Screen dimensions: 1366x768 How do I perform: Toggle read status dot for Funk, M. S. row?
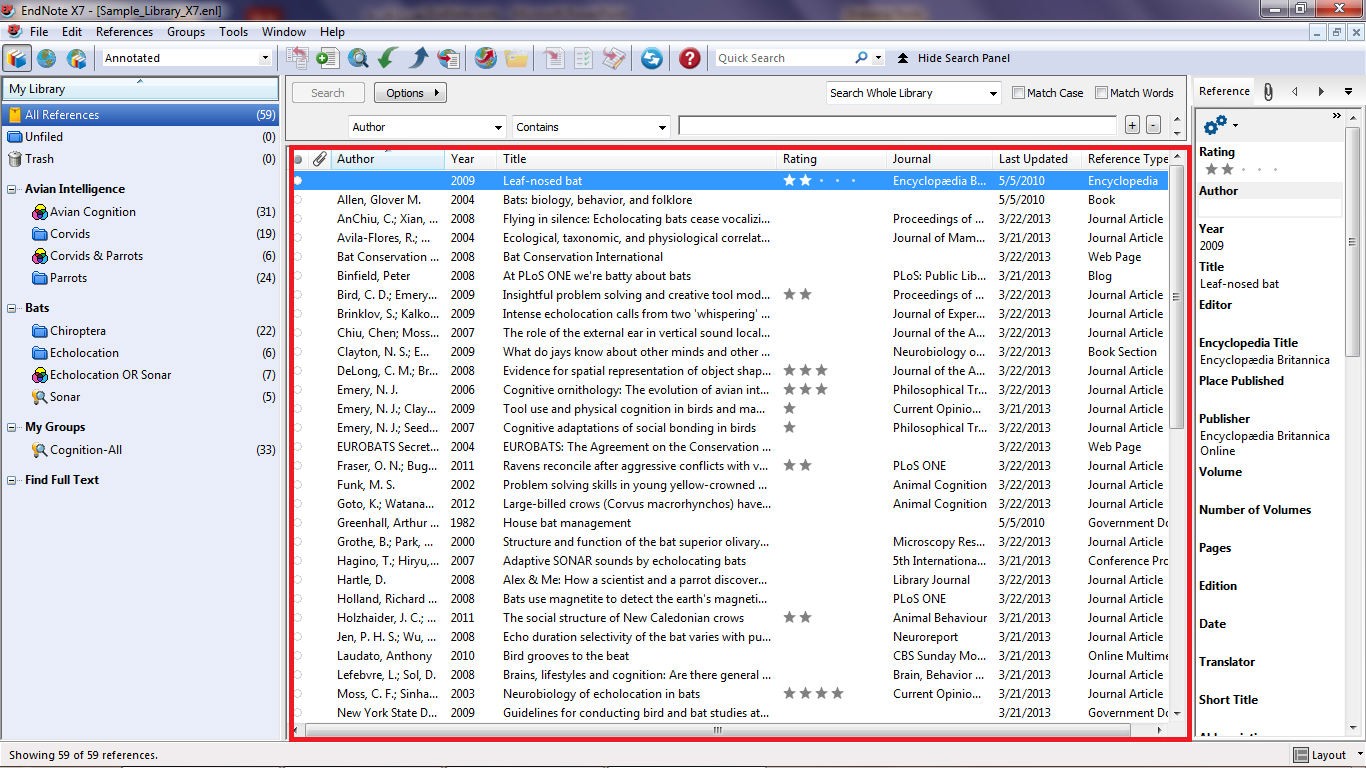point(298,485)
